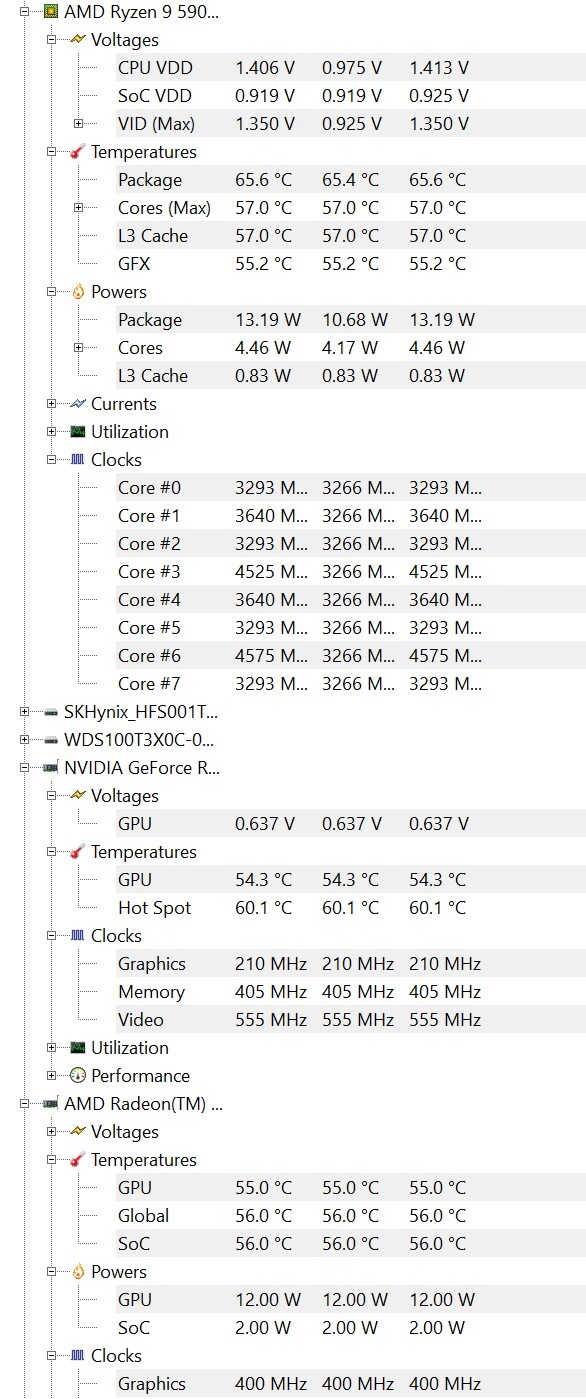Click the CPU Temperatures thermometer icon
The width and height of the screenshot is (586, 1399).
tap(78, 152)
